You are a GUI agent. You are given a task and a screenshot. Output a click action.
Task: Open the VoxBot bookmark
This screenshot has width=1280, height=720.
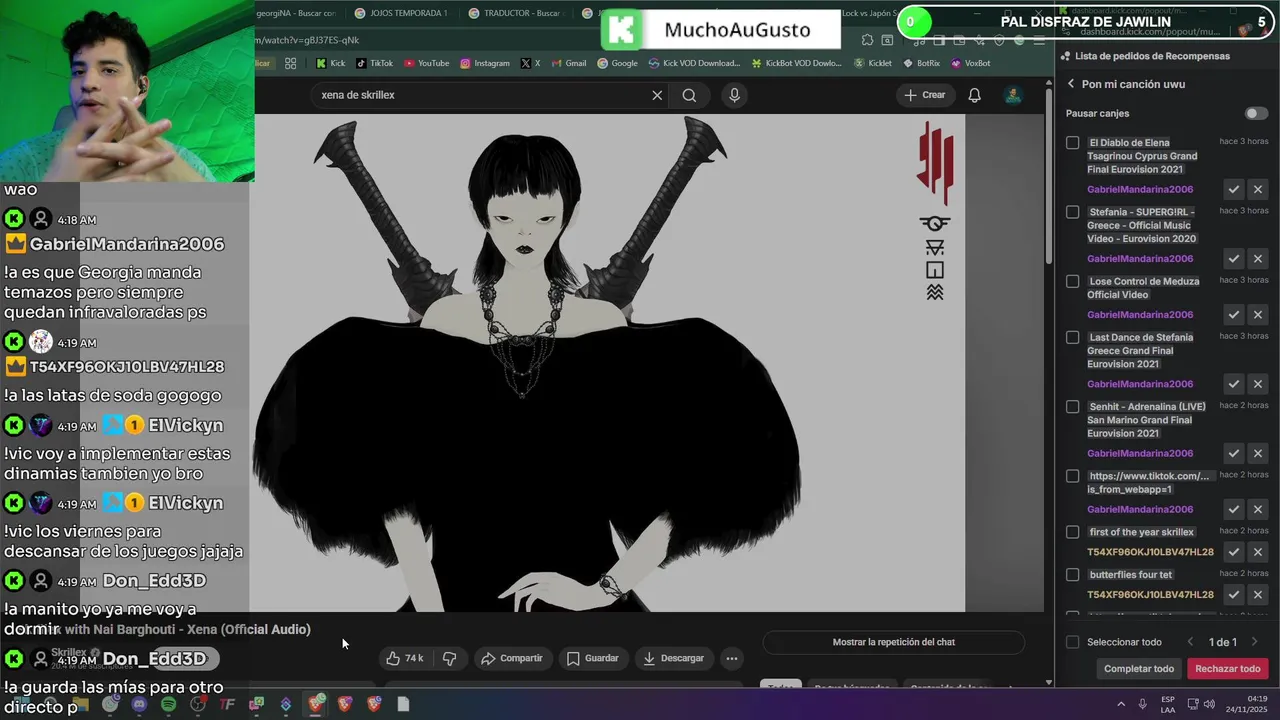coord(971,63)
